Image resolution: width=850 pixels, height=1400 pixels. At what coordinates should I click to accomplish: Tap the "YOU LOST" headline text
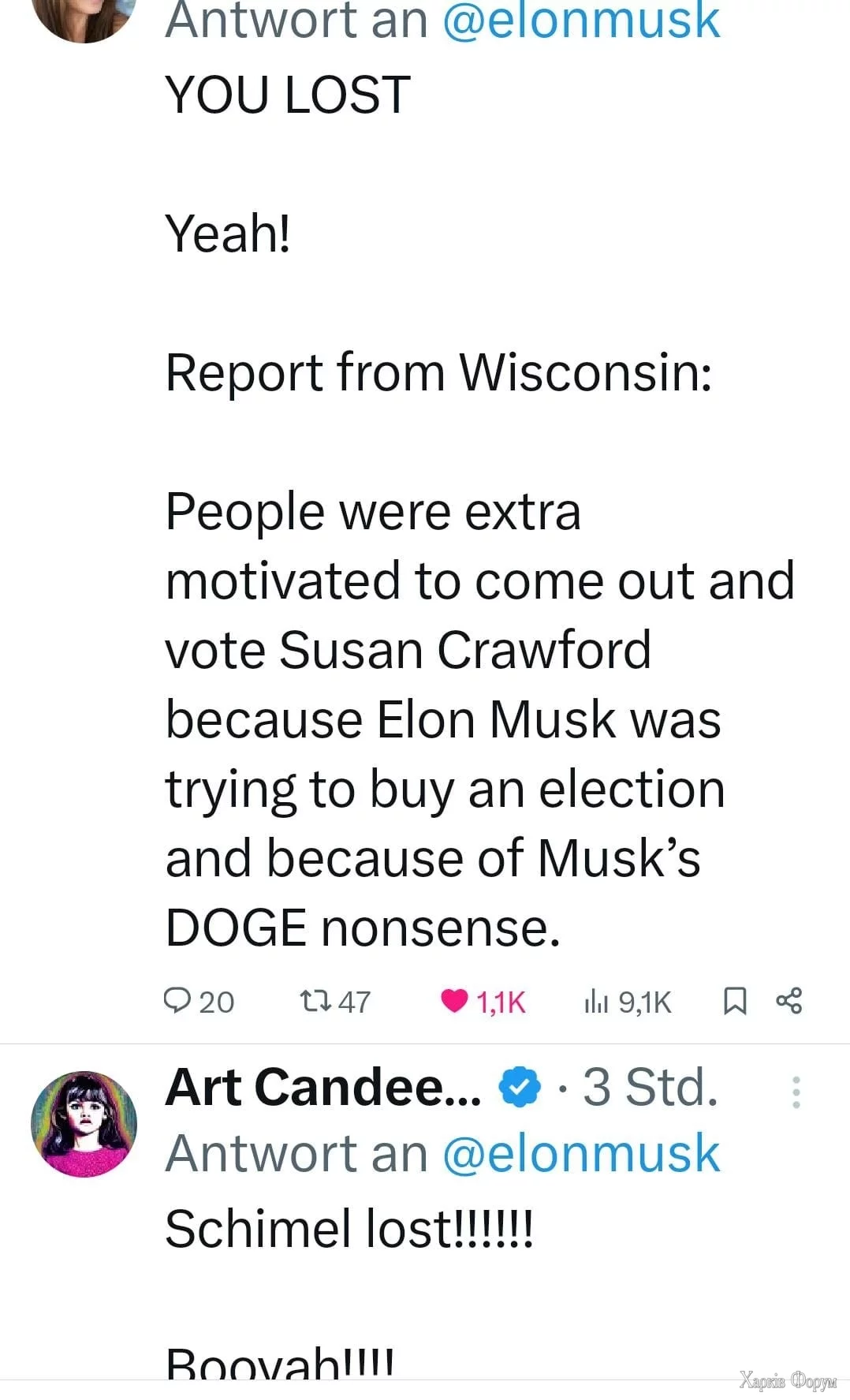(288, 95)
